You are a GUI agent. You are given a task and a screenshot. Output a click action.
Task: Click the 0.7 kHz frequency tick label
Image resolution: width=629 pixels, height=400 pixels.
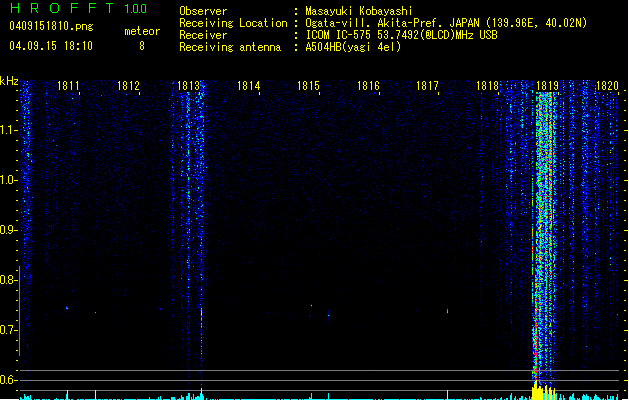(8, 330)
